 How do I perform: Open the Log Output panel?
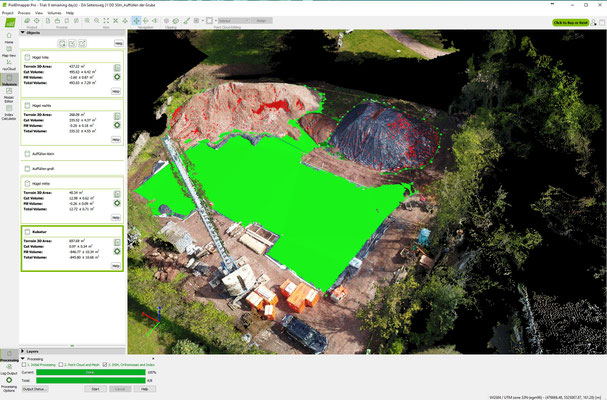pos(9,369)
